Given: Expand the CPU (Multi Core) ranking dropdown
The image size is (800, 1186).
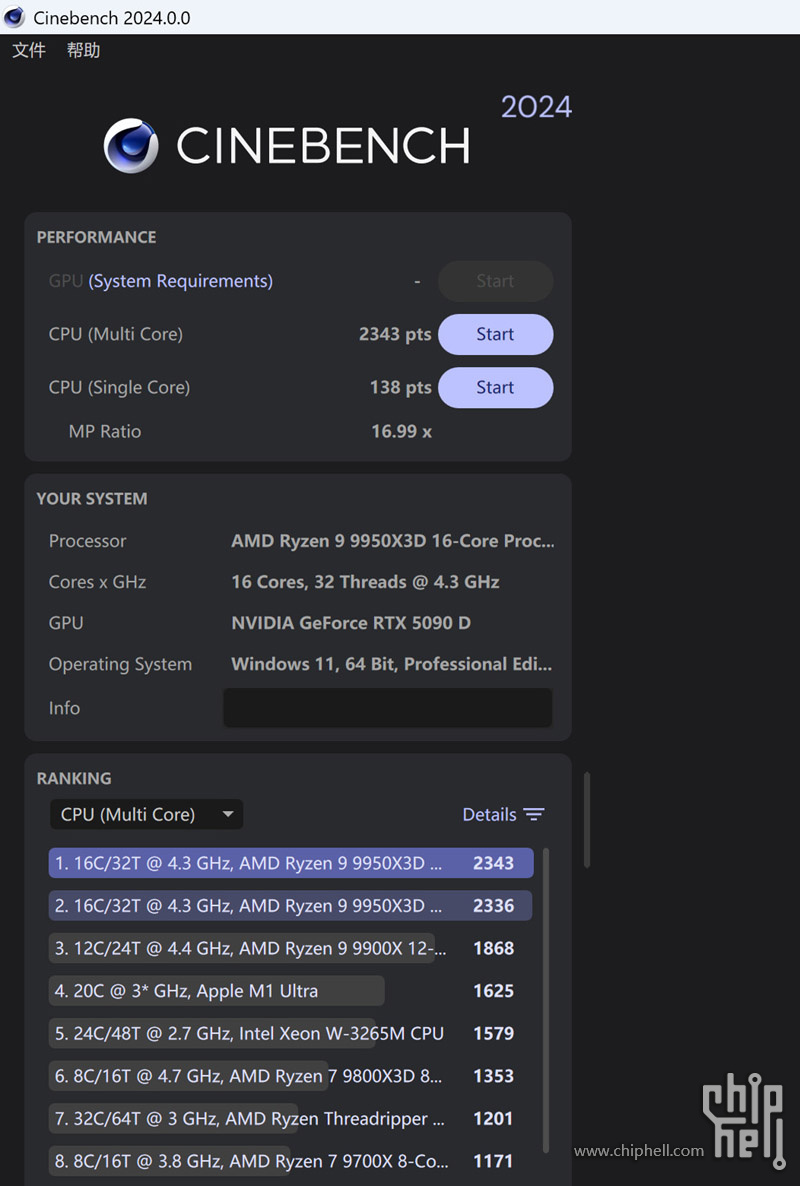Looking at the screenshot, I should (146, 814).
